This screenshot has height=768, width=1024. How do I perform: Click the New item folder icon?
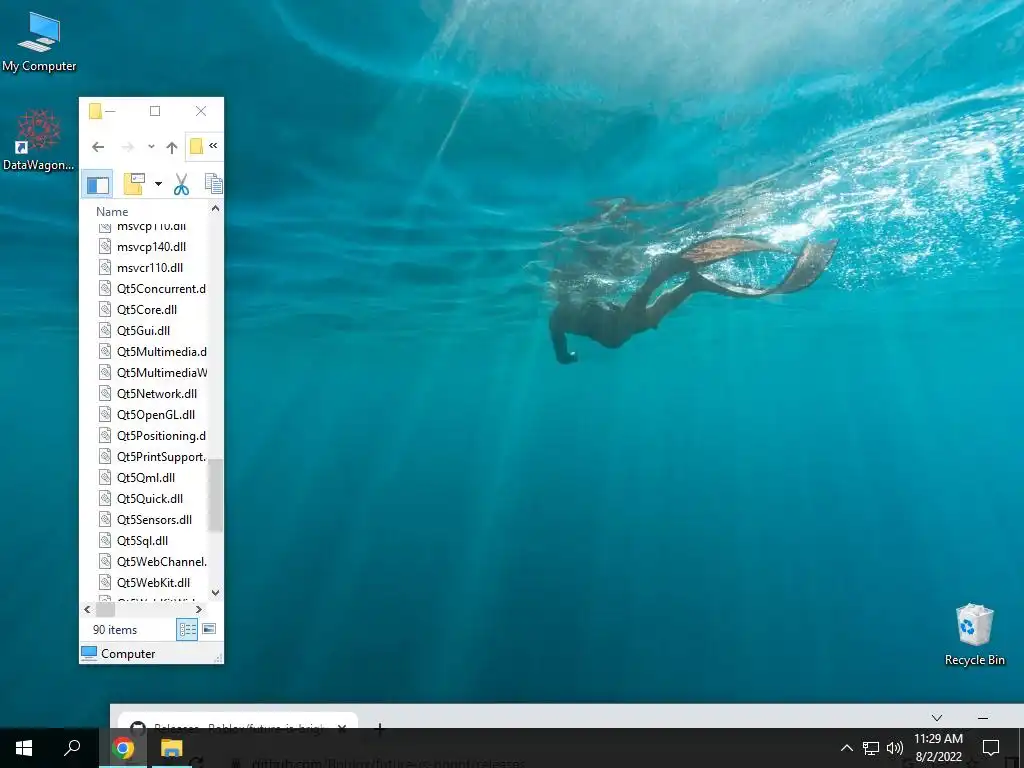[134, 184]
